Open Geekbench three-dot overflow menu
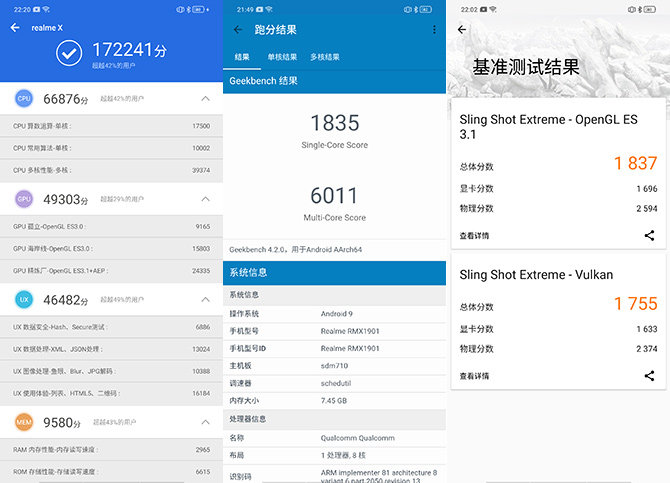The height and width of the screenshot is (483, 670). [x=434, y=29]
